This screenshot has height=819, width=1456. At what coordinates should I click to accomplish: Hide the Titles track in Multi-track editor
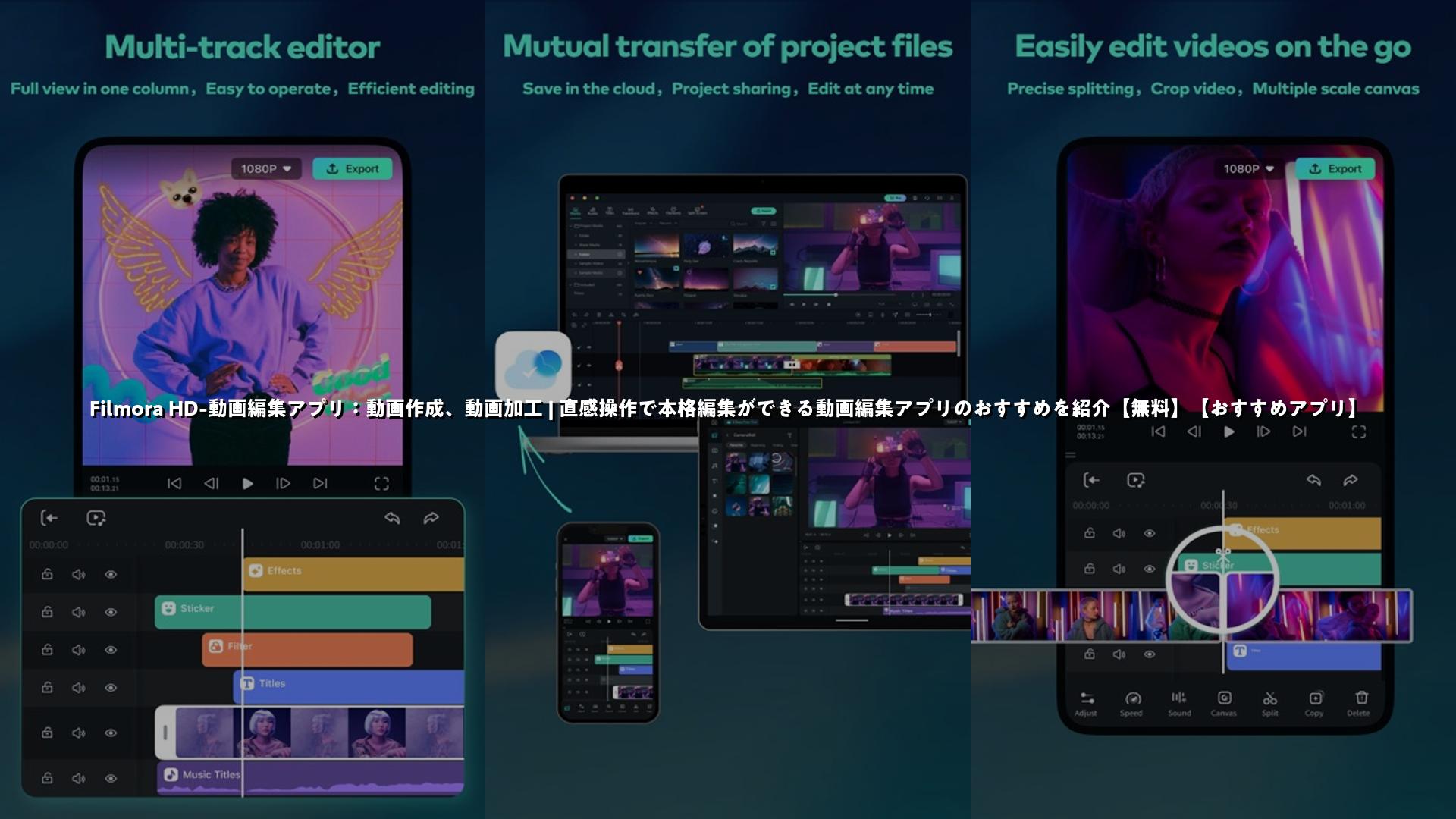click(x=111, y=687)
